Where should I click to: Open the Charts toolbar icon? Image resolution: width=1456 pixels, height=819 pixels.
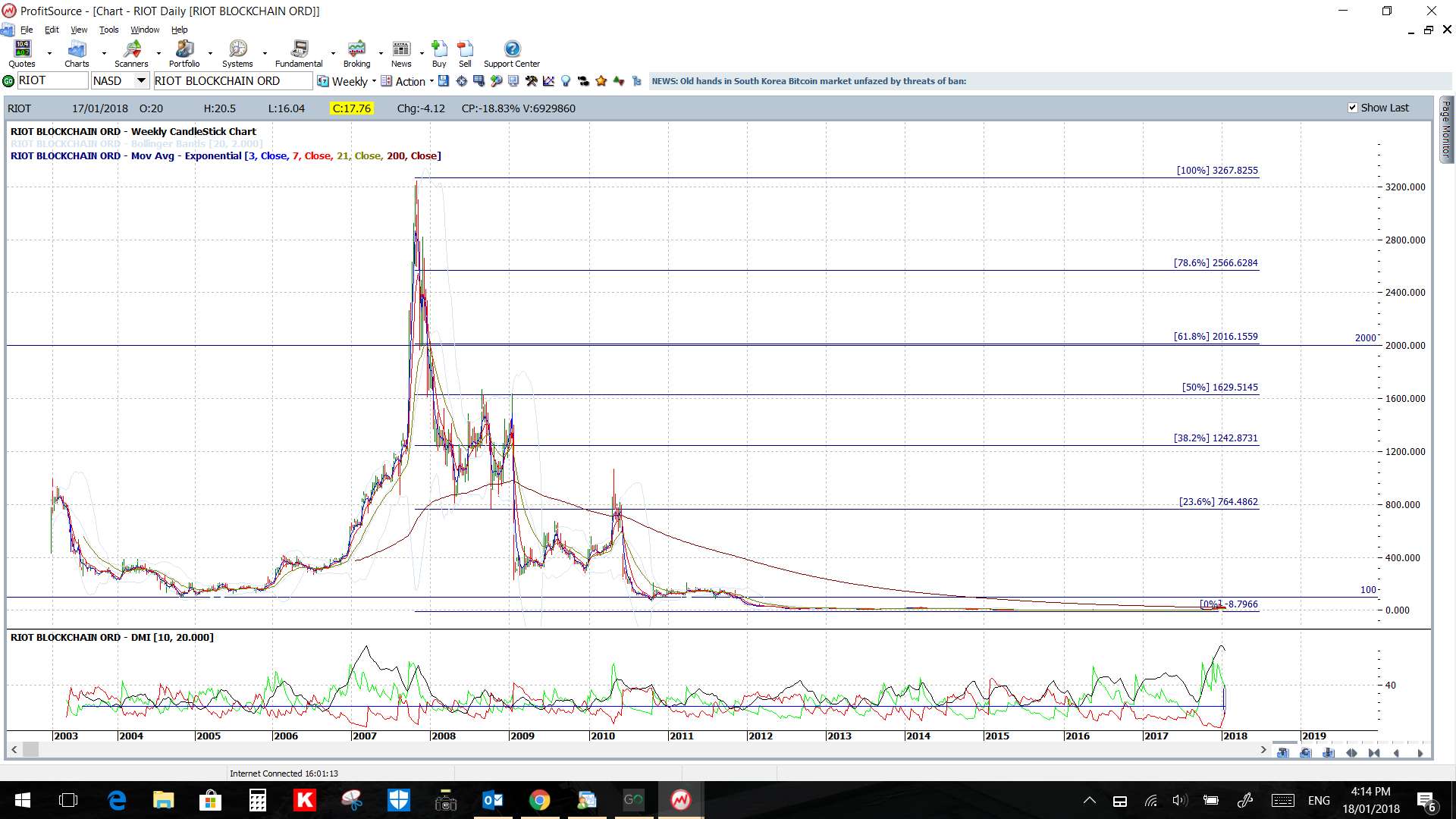77,54
